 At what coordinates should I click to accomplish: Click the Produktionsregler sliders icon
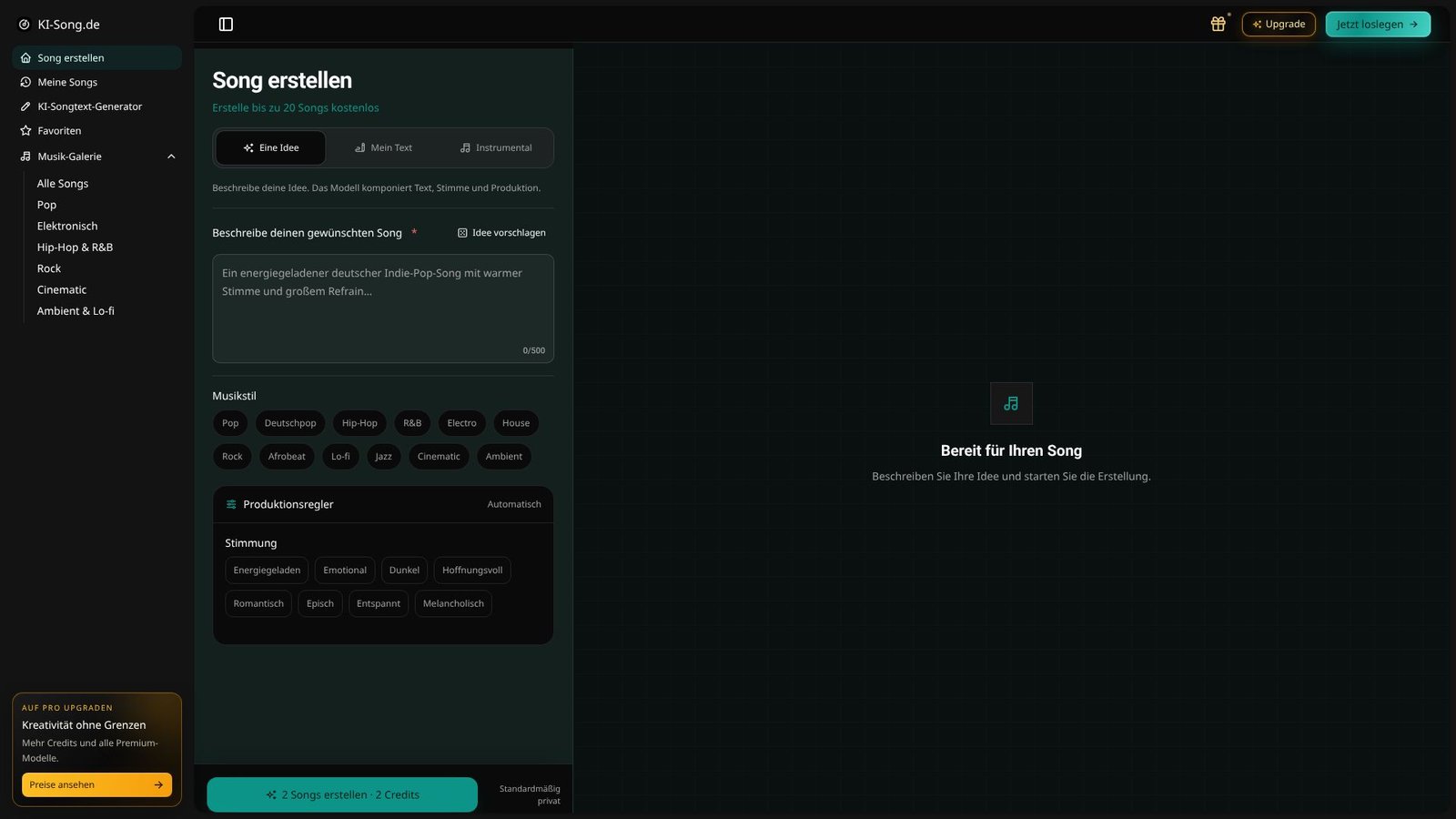tap(231, 504)
